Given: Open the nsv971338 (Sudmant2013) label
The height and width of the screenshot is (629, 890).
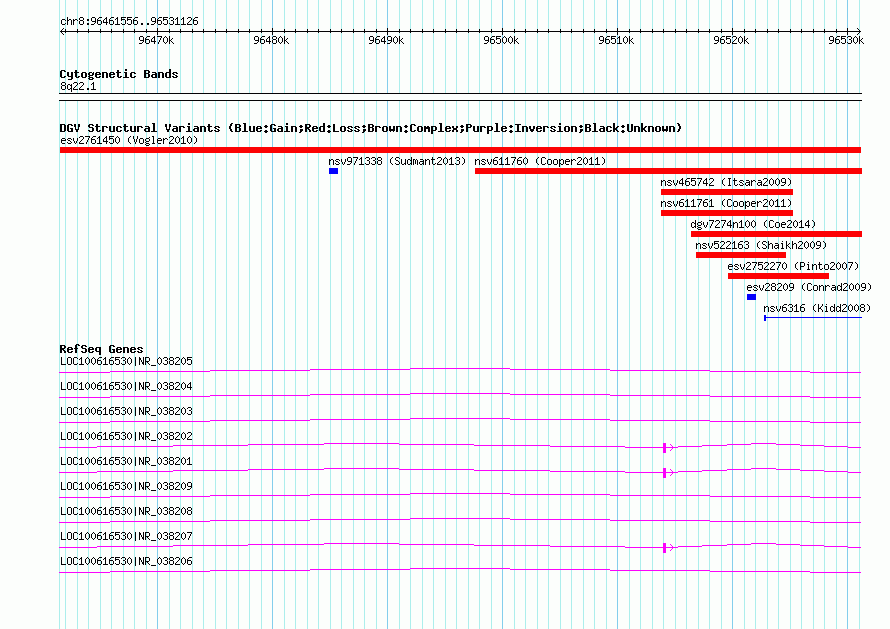Looking at the screenshot, I should [397, 161].
